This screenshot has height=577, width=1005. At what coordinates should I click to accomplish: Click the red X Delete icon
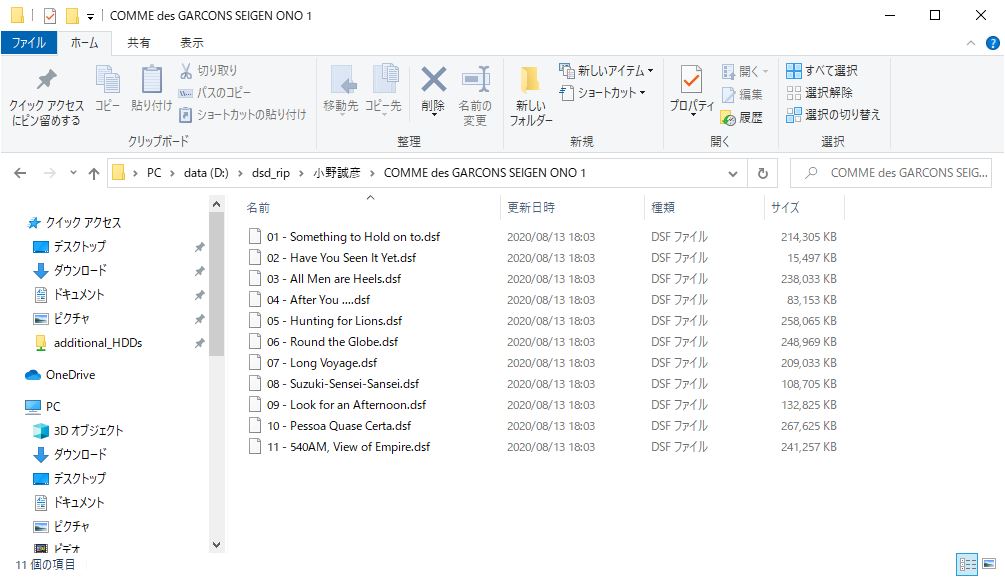433,90
